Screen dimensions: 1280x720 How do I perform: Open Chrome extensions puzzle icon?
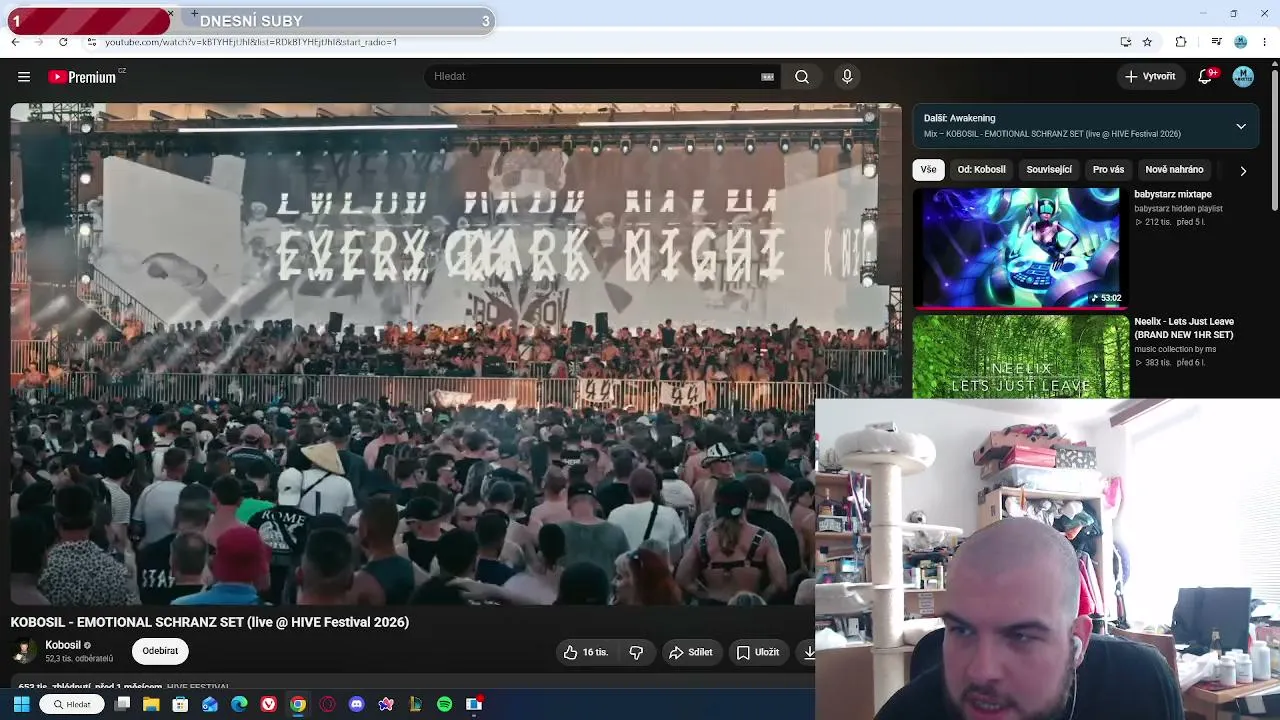1181,42
